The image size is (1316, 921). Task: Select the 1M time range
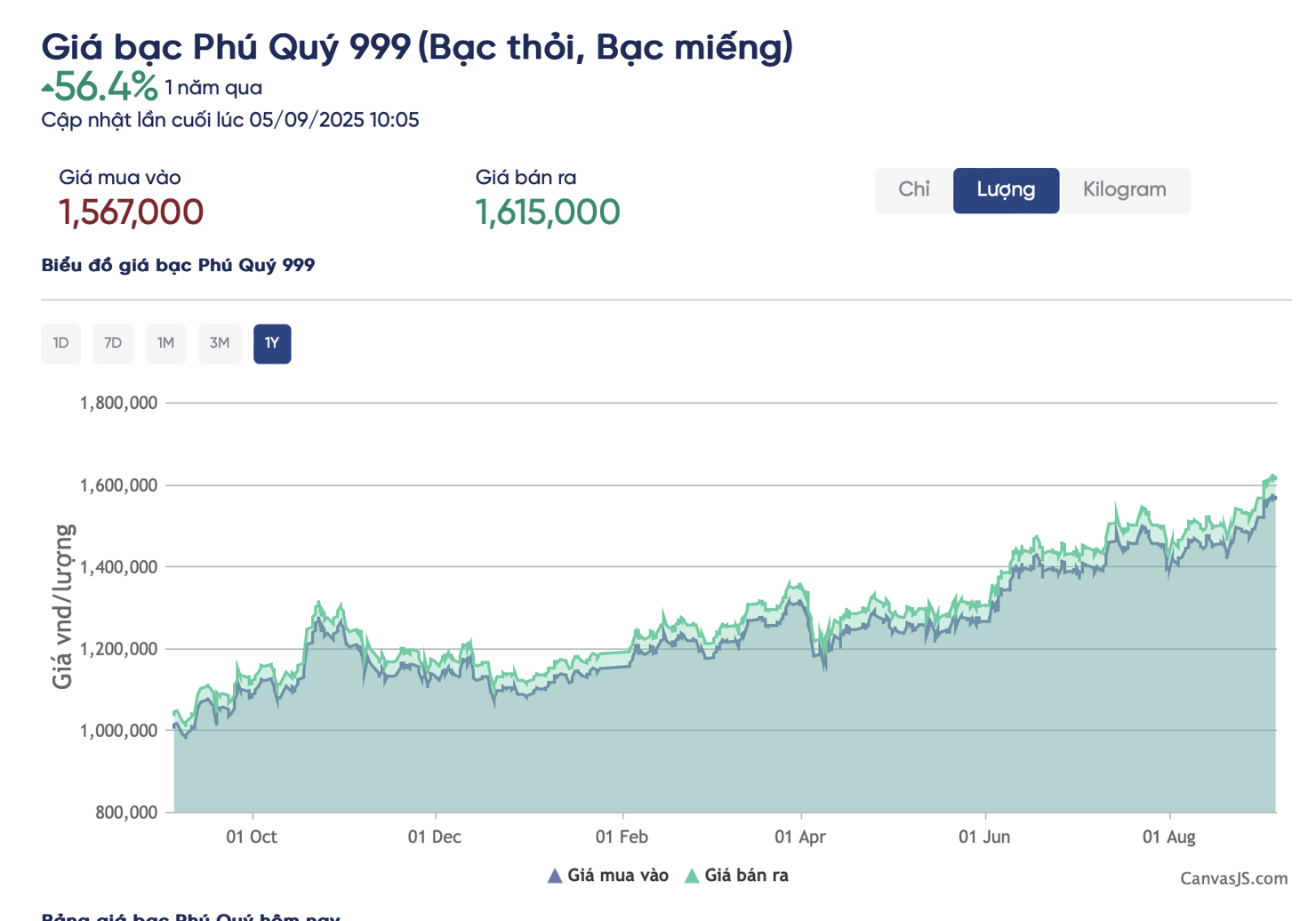pos(165,343)
